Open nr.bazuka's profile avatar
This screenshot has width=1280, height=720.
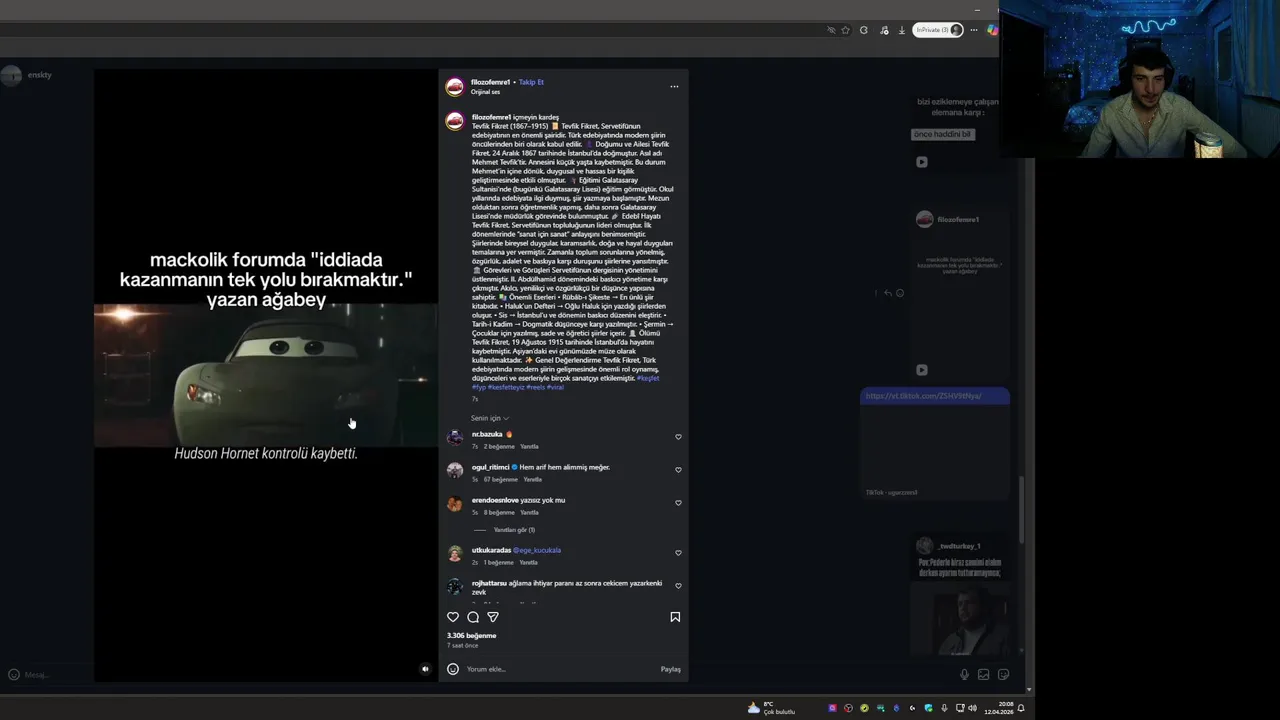coord(455,438)
